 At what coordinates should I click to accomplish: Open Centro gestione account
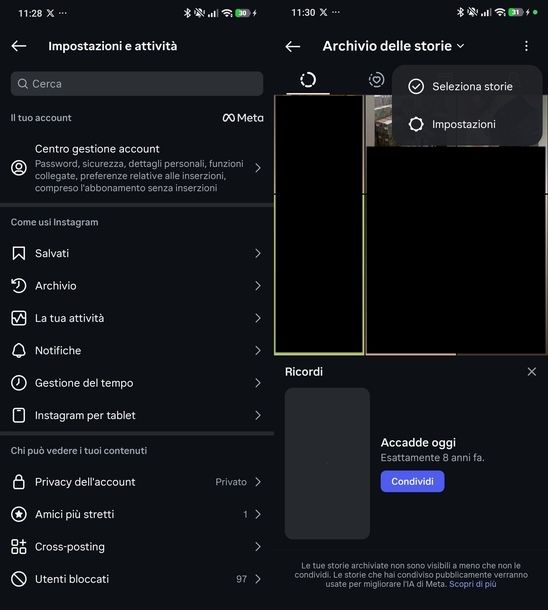pyautogui.click(x=137, y=168)
